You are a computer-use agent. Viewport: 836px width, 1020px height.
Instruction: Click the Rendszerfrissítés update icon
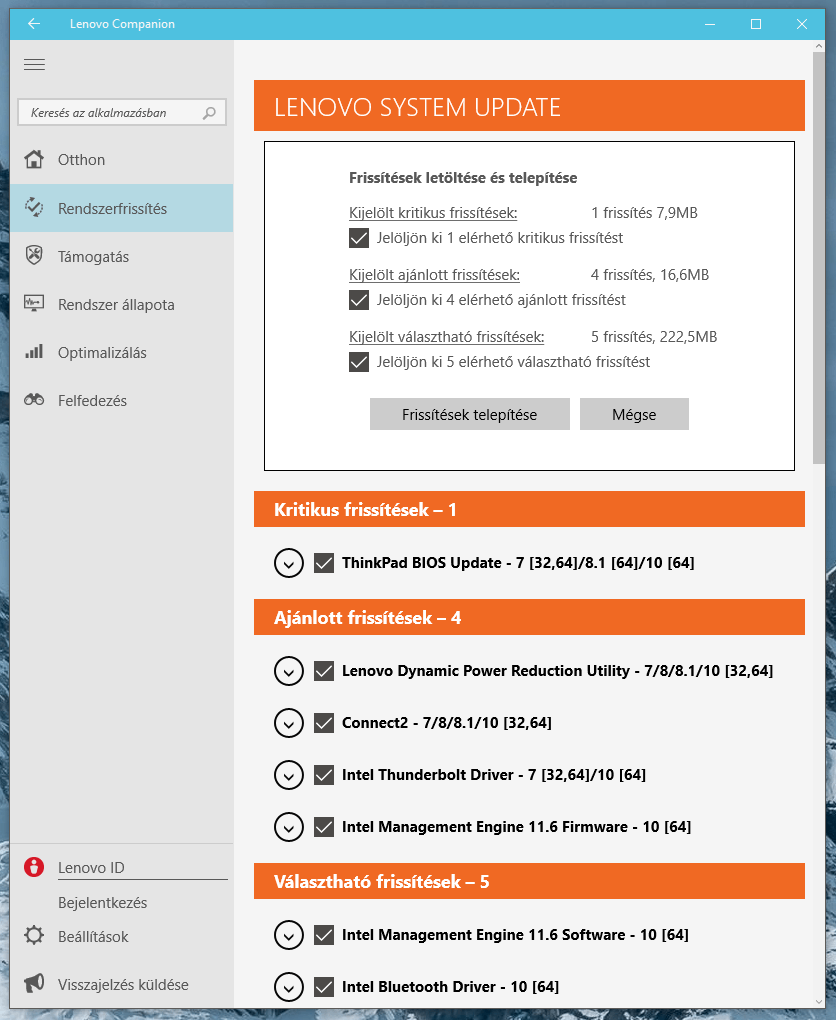click(34, 208)
